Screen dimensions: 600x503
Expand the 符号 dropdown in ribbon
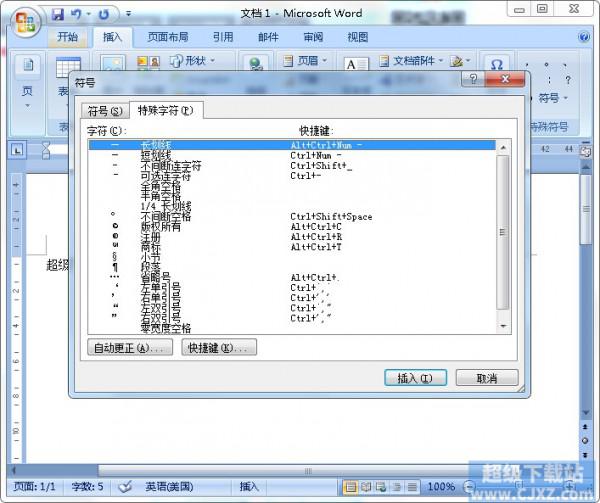pos(553,98)
